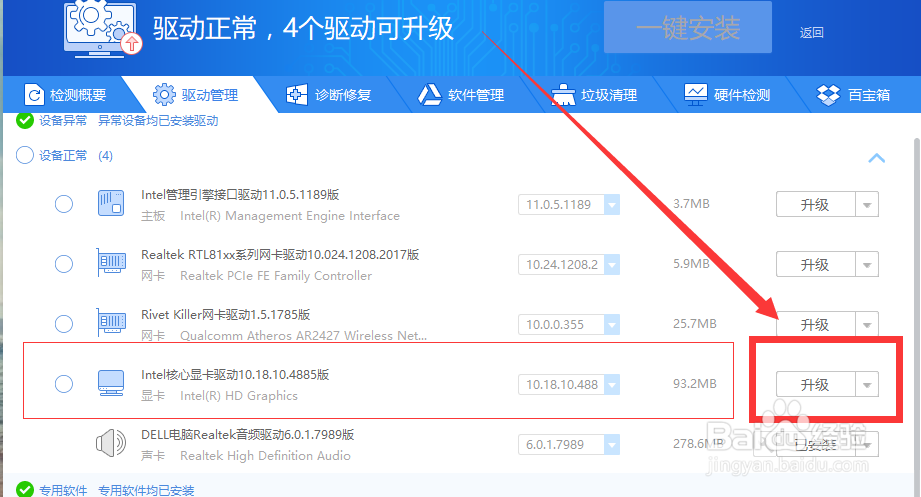The height and width of the screenshot is (497, 921).
Task: Click the text Intel(R) Management Engine Interface
Action: pyautogui.click(x=290, y=216)
